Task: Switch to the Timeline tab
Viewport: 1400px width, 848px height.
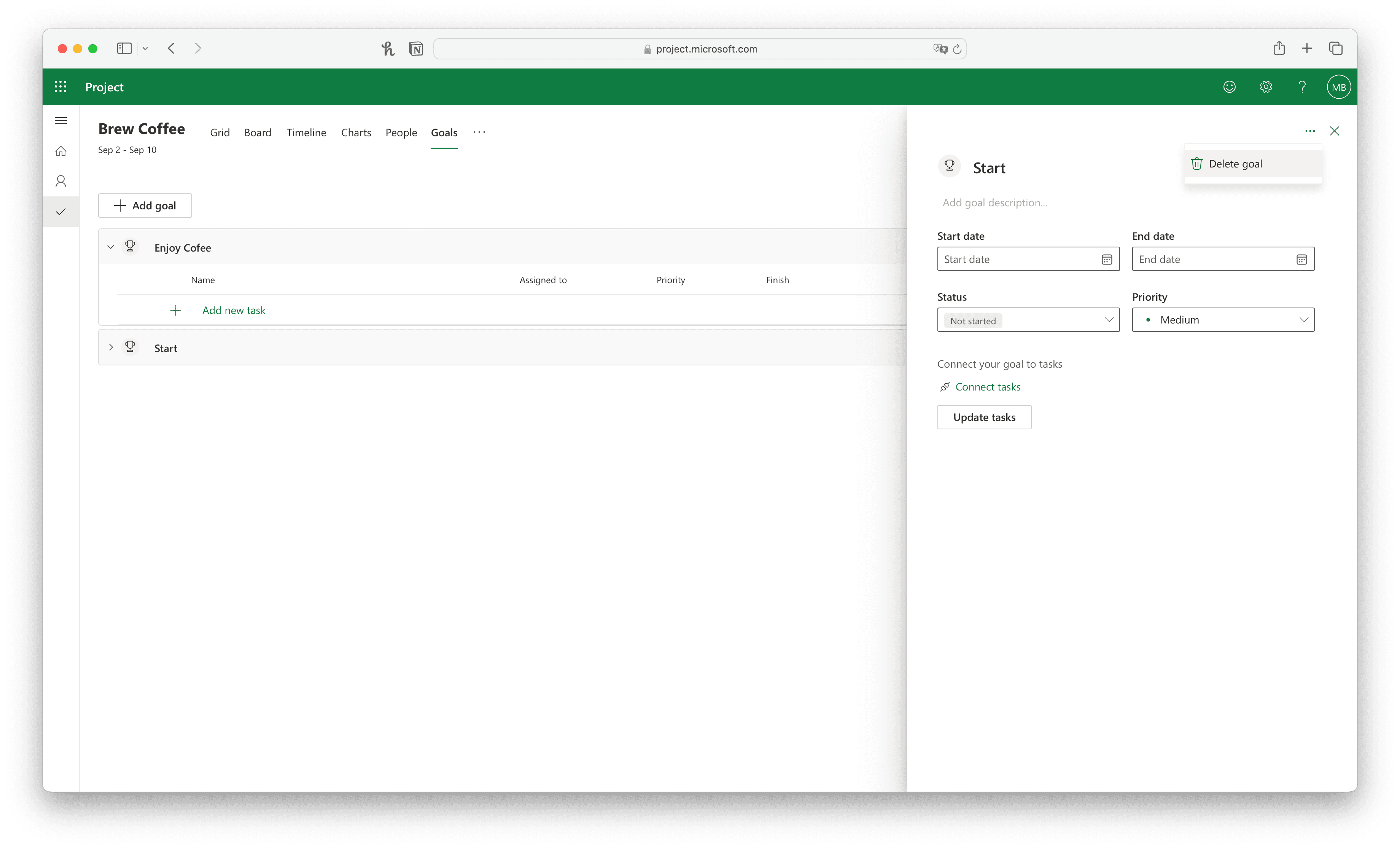Action: 306,132
